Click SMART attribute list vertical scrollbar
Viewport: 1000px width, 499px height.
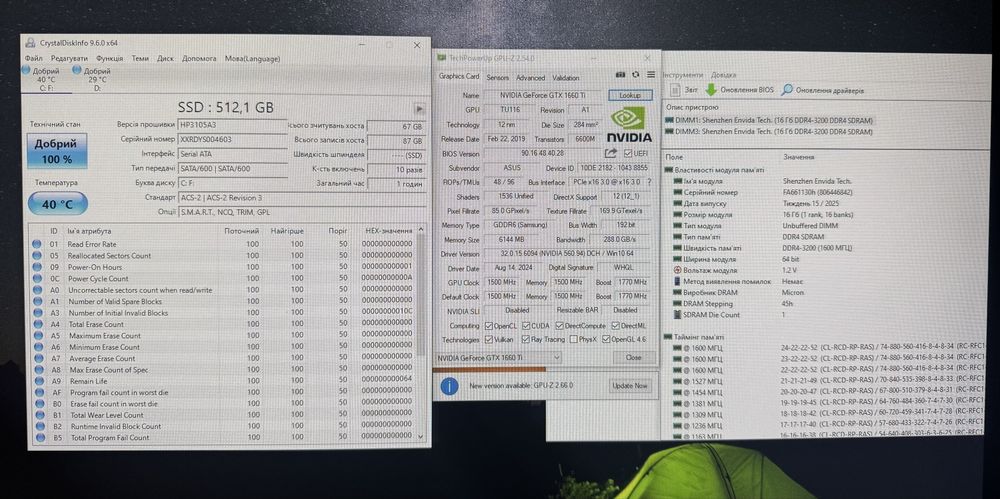[x=420, y=332]
